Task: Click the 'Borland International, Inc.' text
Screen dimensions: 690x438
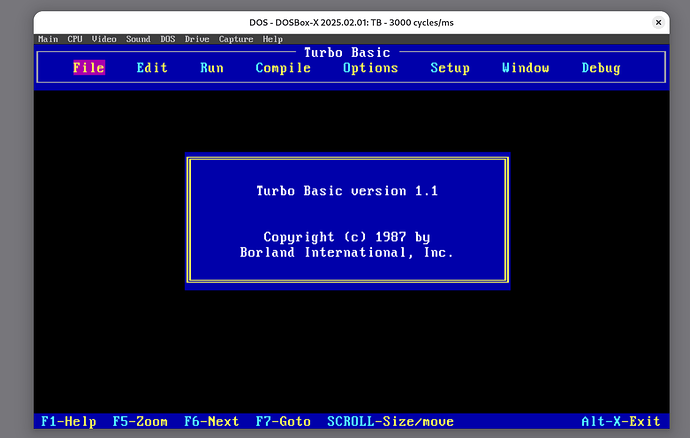Action: pyautogui.click(x=347, y=253)
